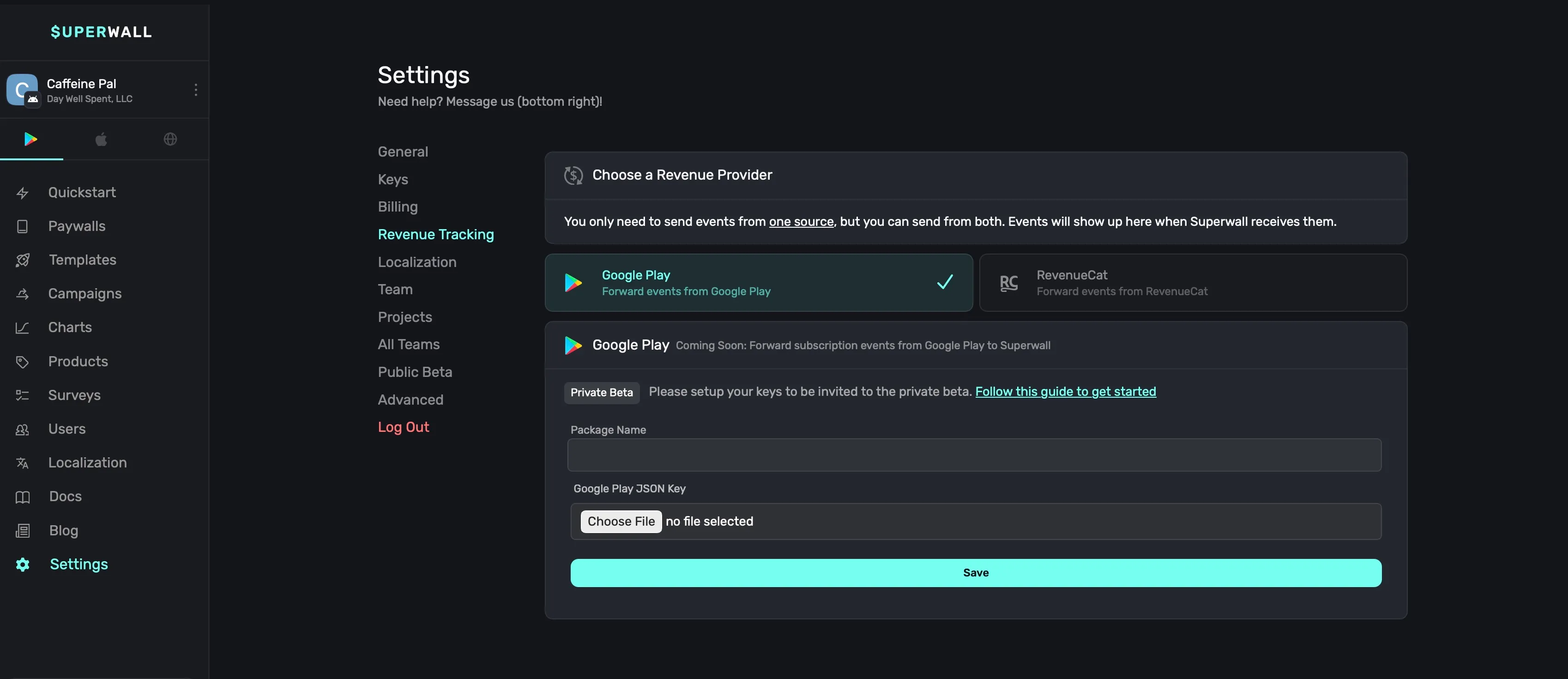Open Quickstart from the sidebar

(82, 193)
